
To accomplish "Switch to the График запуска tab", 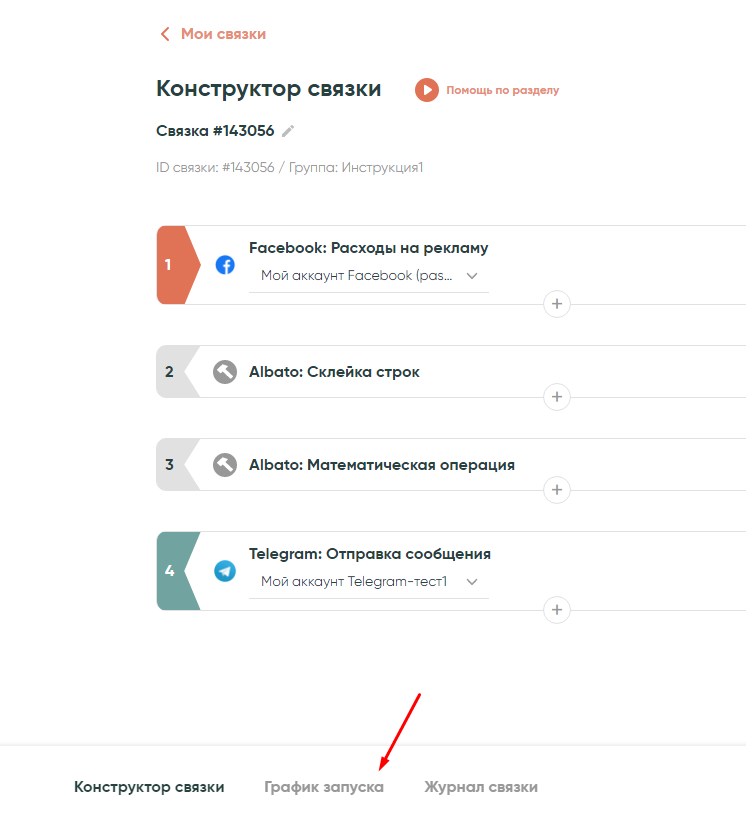I will coord(324,787).
